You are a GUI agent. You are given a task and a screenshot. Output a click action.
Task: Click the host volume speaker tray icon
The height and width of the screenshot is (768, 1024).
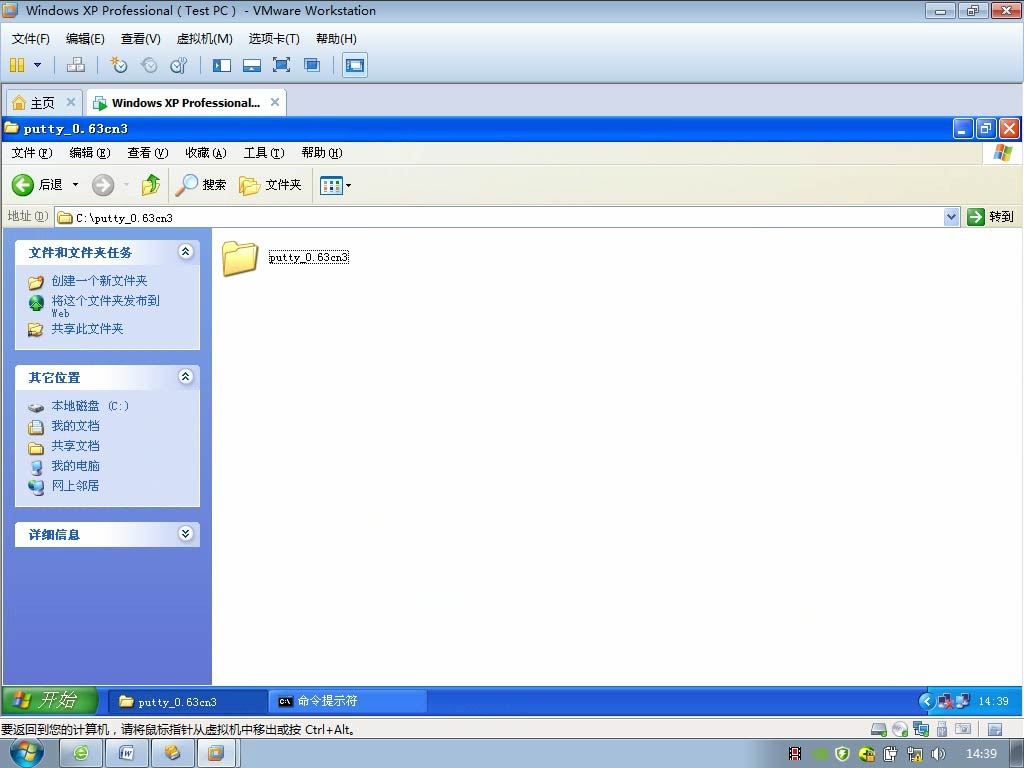(938, 754)
